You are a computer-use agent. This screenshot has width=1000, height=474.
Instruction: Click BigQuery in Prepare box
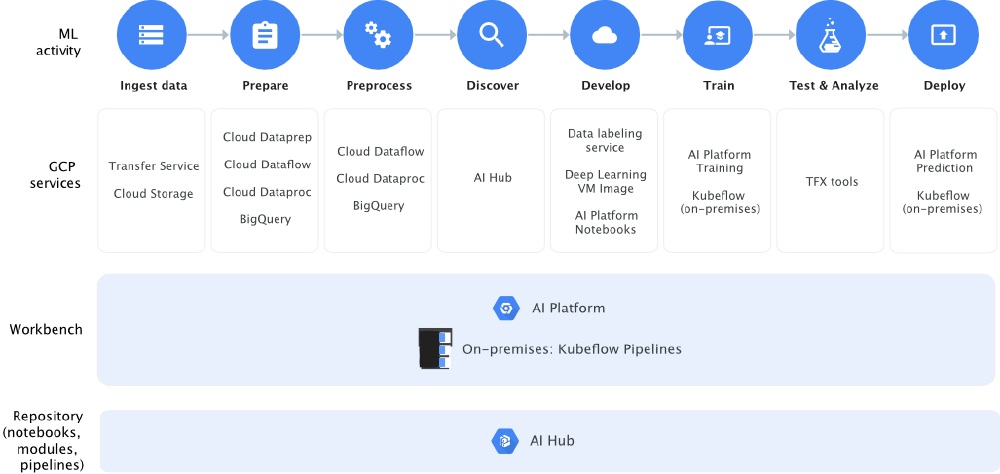pos(265,219)
